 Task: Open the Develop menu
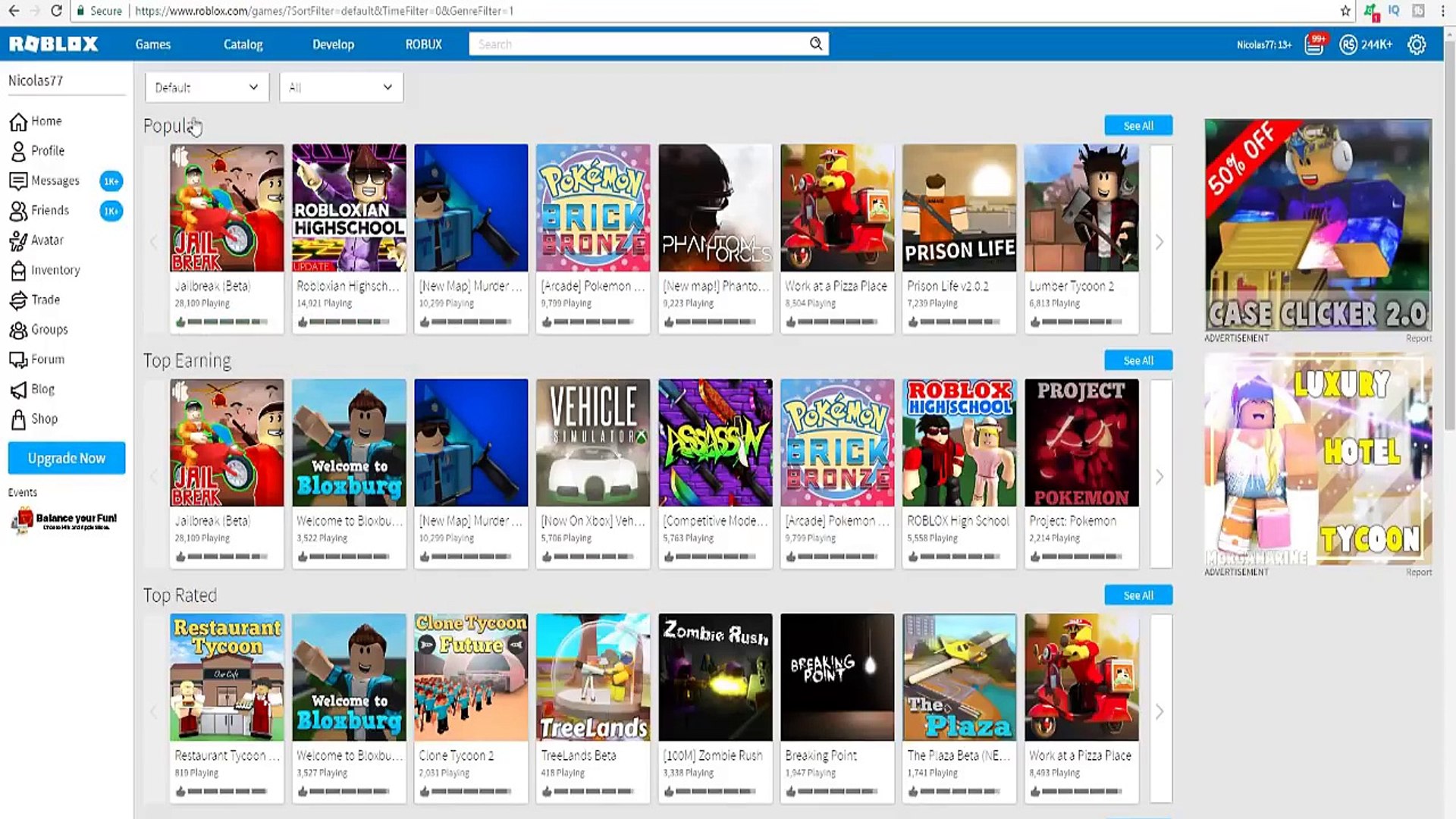tap(333, 45)
